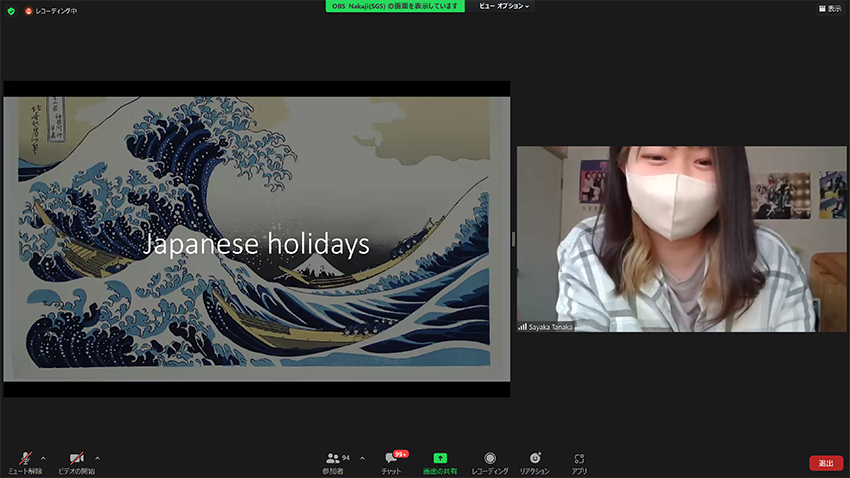
Task: Open the apps panel
Action: coord(579,463)
